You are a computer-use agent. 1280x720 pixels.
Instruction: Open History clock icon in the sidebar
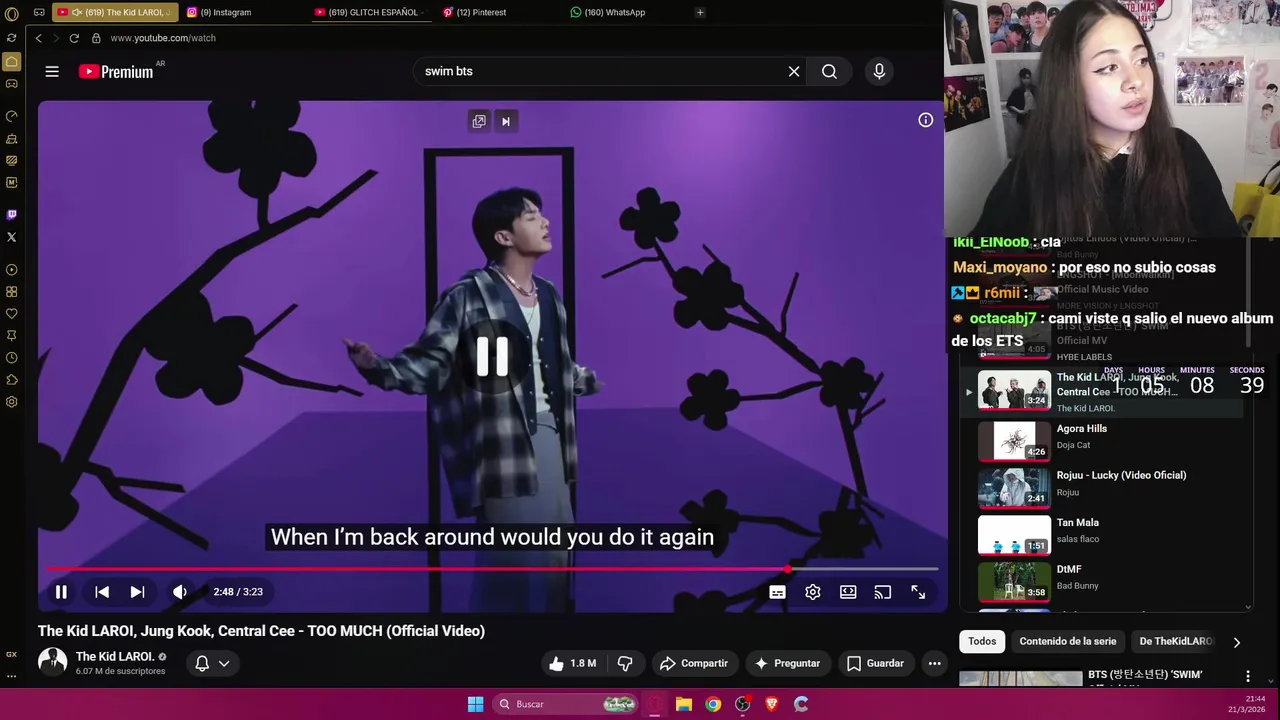(12, 358)
